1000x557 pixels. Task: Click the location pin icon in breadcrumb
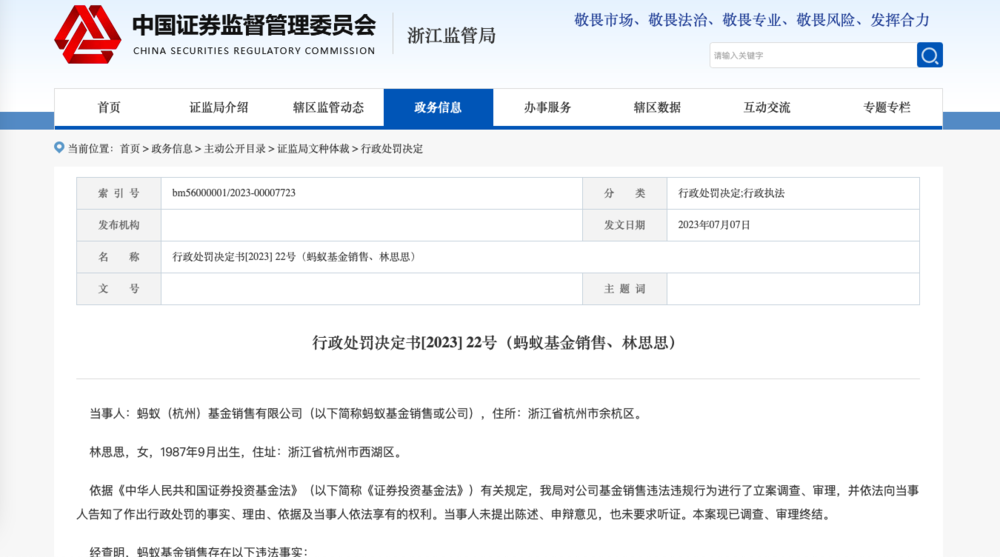click(x=59, y=148)
